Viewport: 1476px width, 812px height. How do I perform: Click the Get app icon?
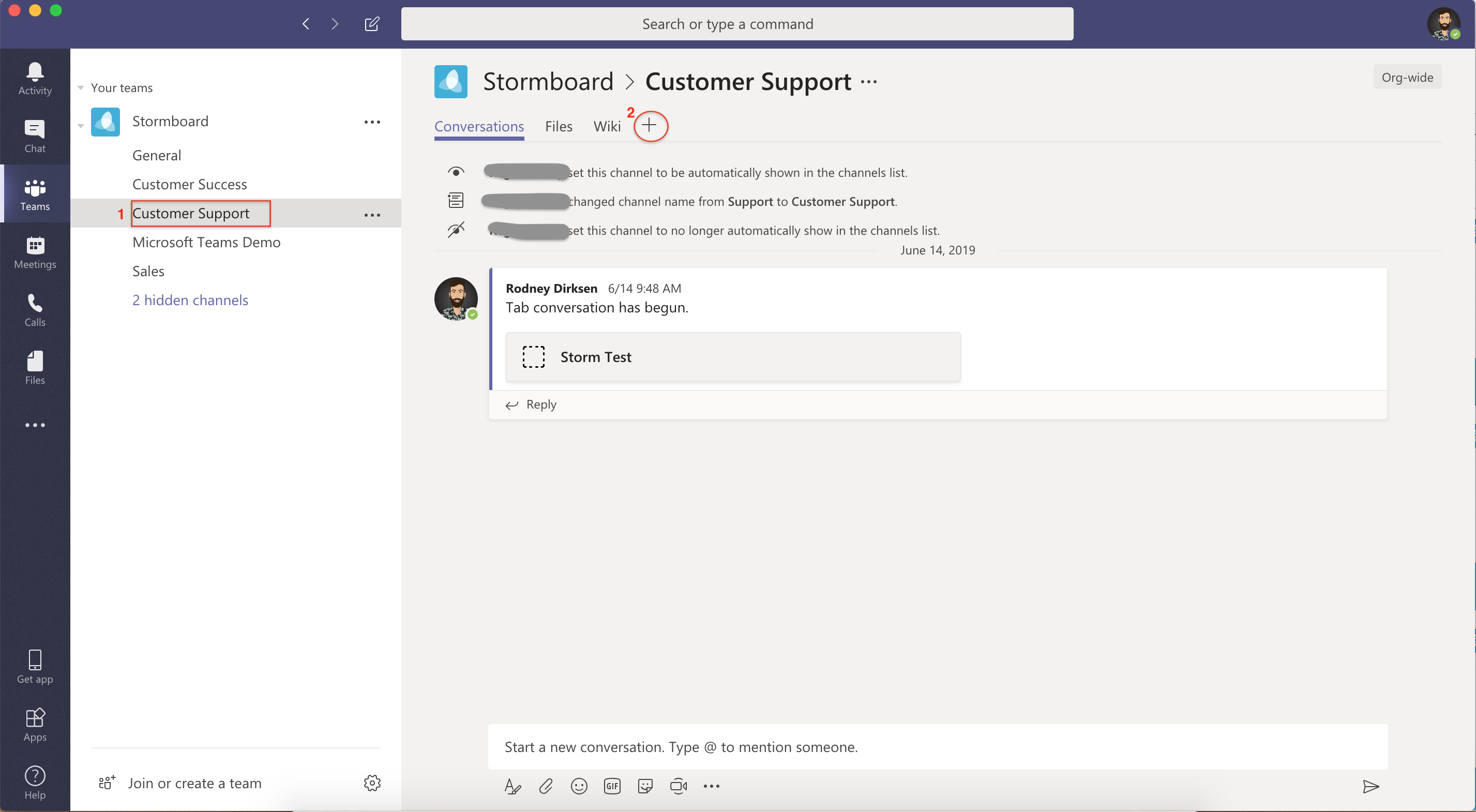click(35, 667)
